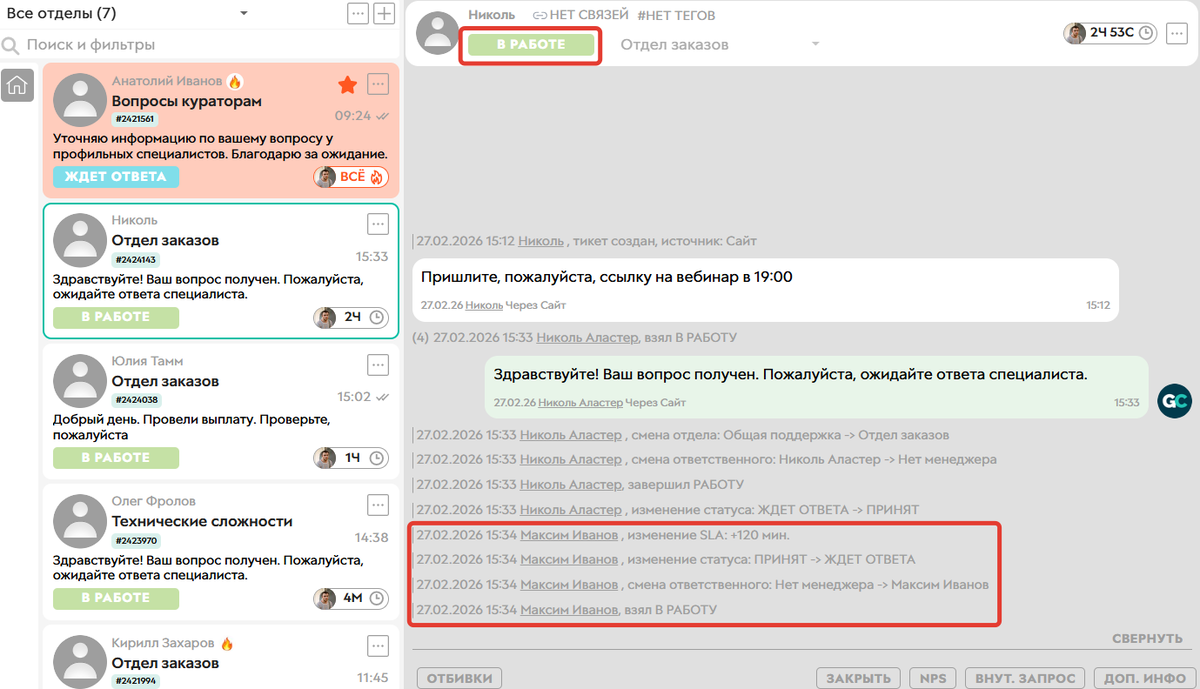This screenshot has width=1200, height=689.
Task: Click the 1Ч timer badge on Юлия Тамм card
Action: 351,458
